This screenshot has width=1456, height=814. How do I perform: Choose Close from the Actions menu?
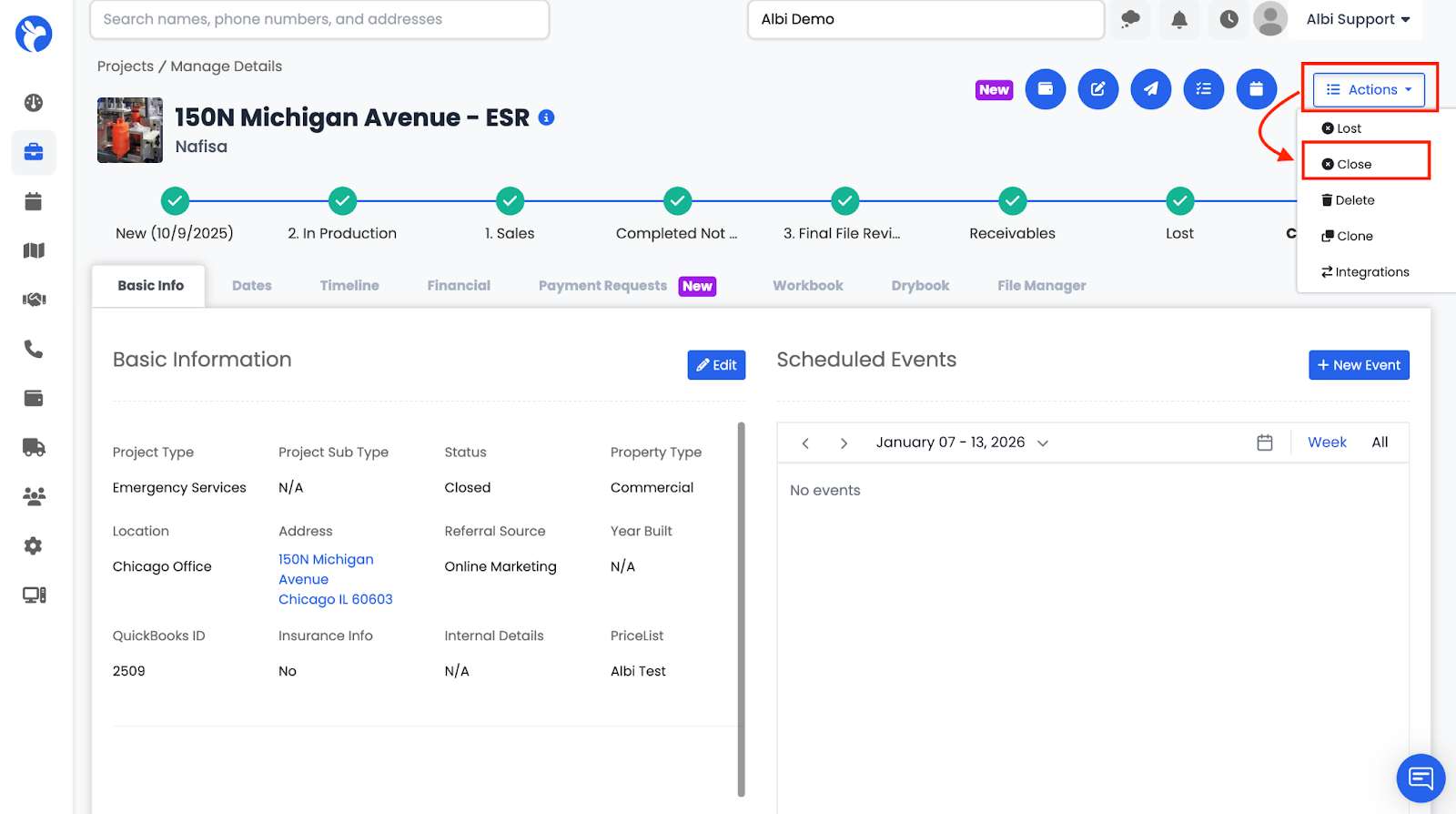pyautogui.click(x=1353, y=164)
